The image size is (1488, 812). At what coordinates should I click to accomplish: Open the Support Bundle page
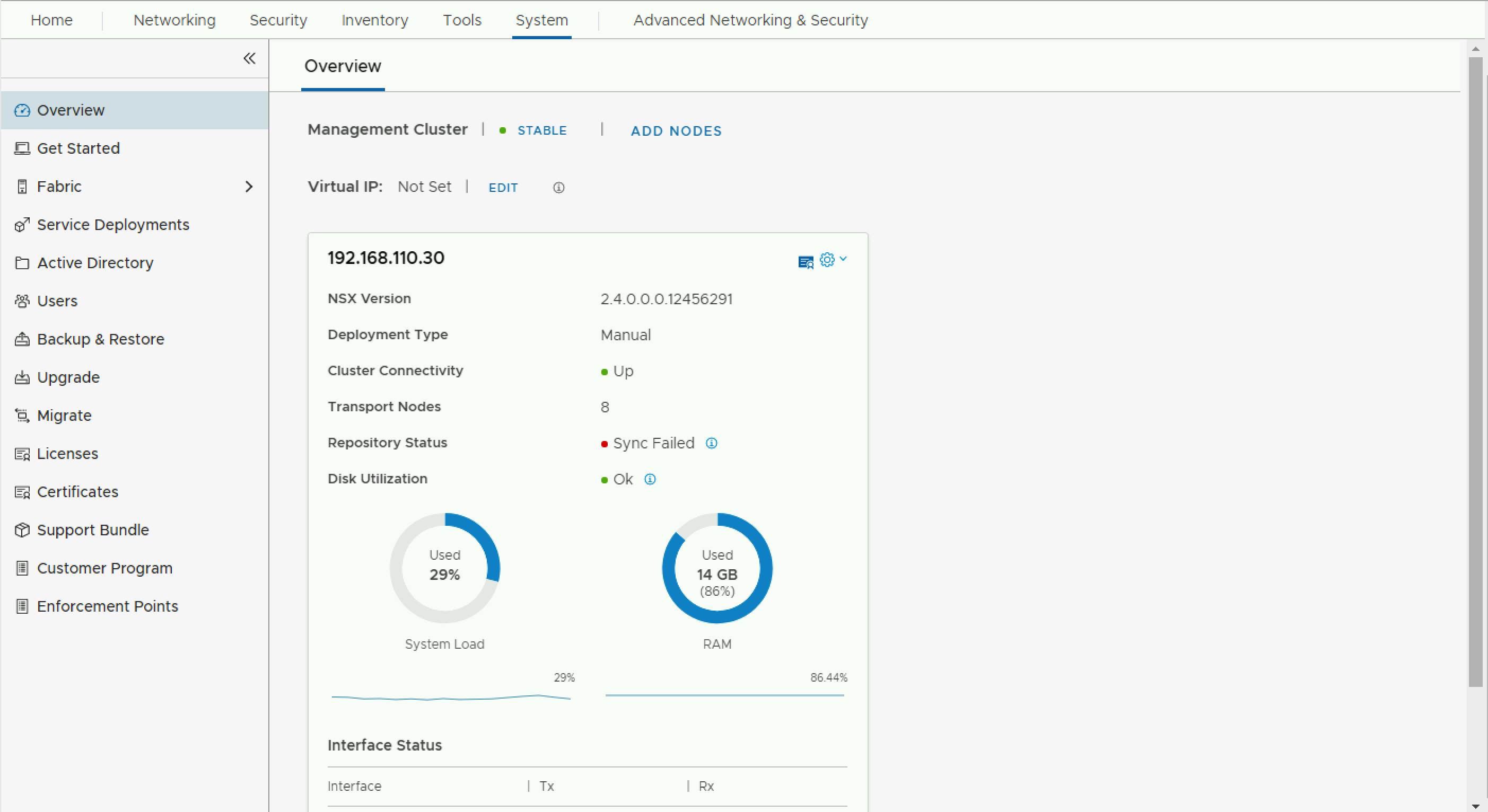(92, 529)
